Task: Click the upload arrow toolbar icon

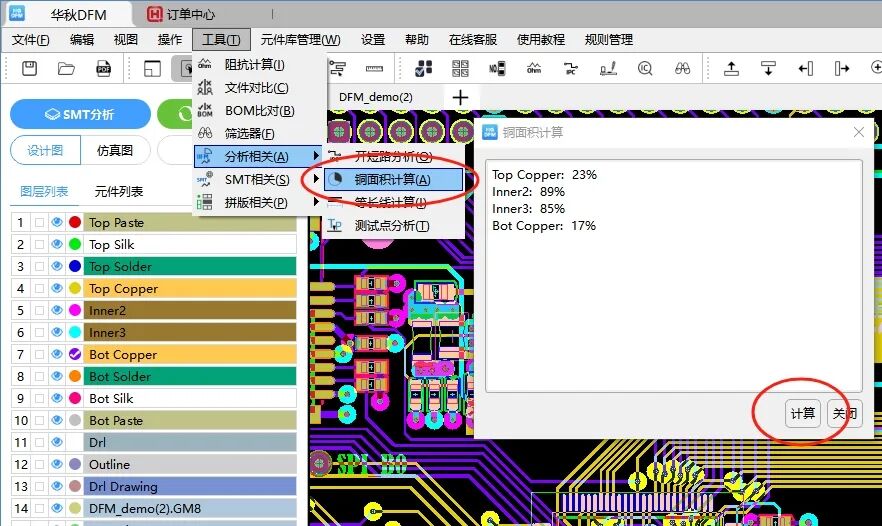Action: pyautogui.click(x=731, y=68)
